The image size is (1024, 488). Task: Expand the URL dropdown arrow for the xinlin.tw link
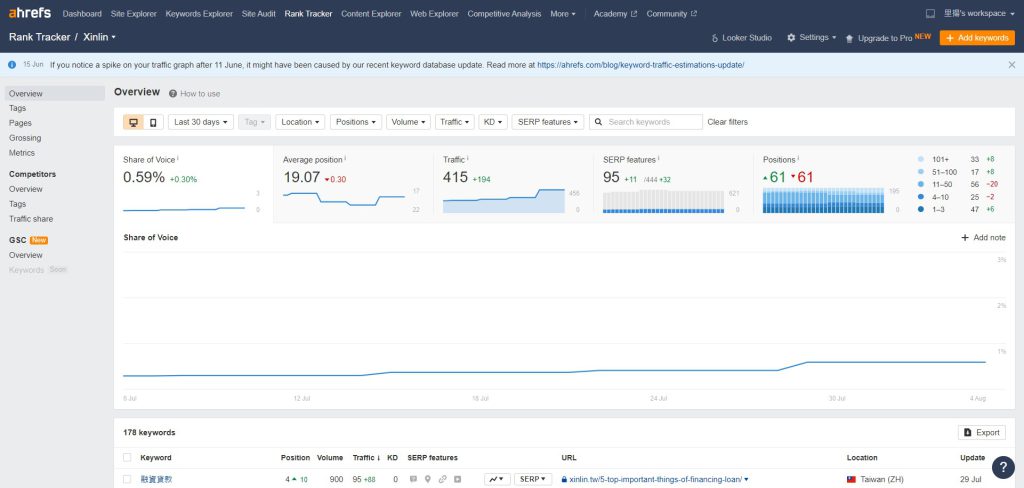746,480
